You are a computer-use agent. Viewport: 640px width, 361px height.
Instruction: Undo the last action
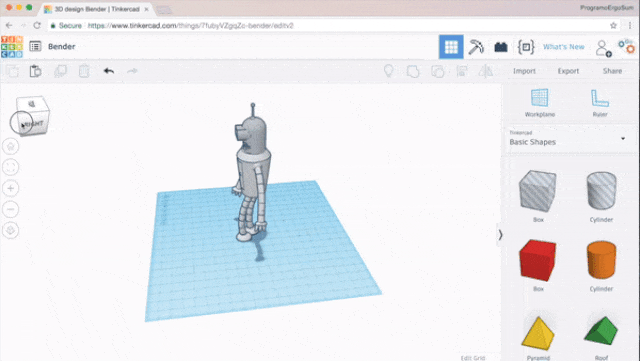pyautogui.click(x=109, y=71)
